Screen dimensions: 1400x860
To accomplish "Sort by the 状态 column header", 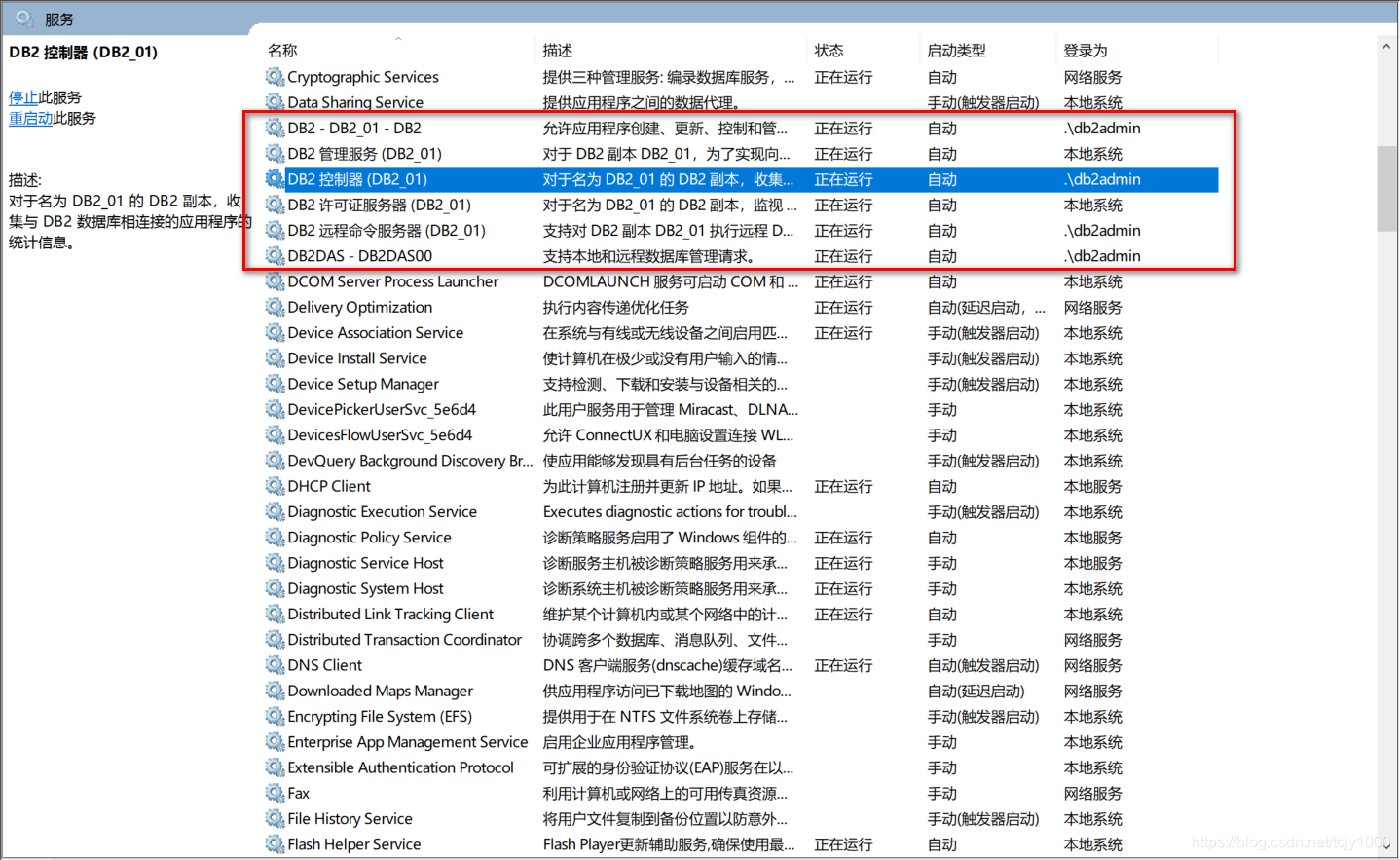I will [x=829, y=51].
